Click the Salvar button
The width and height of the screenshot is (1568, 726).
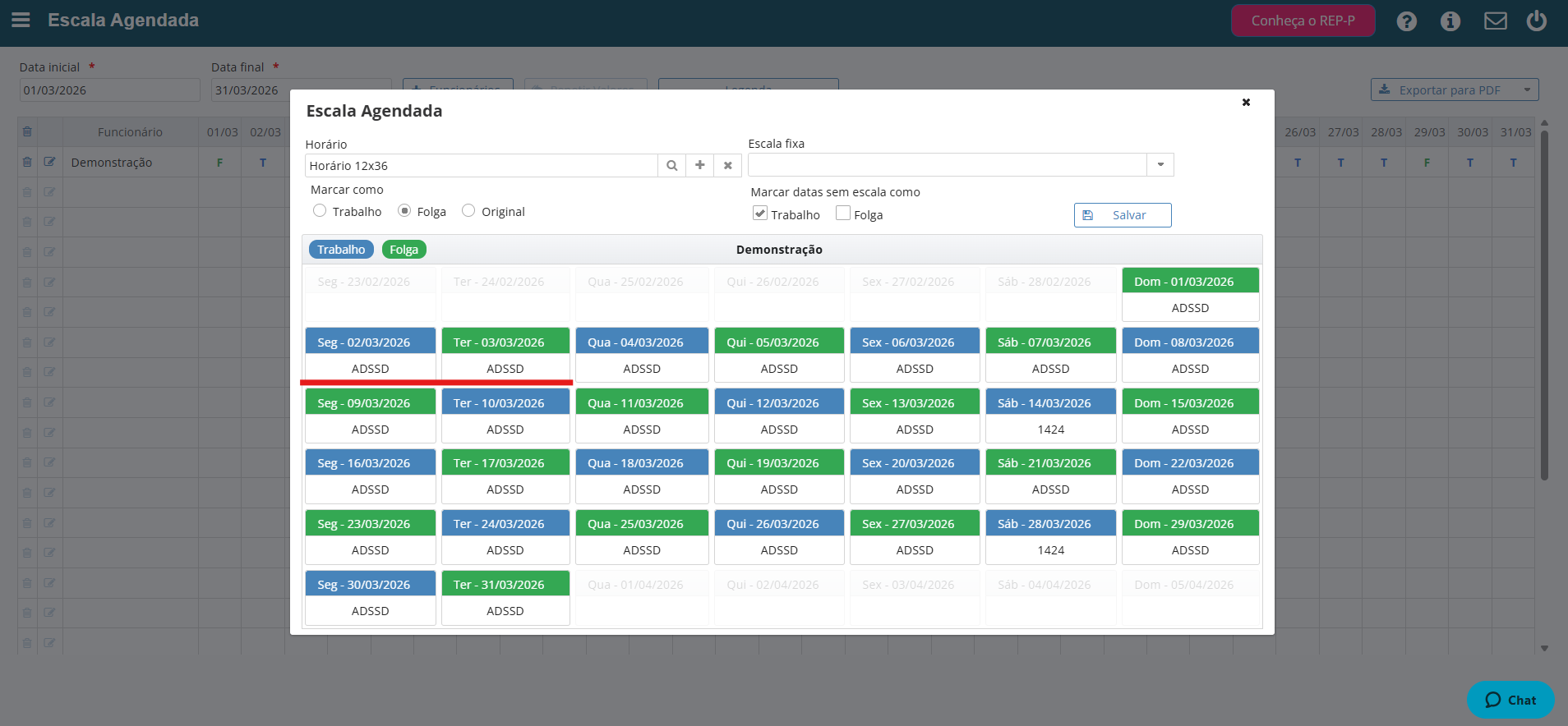(1123, 215)
